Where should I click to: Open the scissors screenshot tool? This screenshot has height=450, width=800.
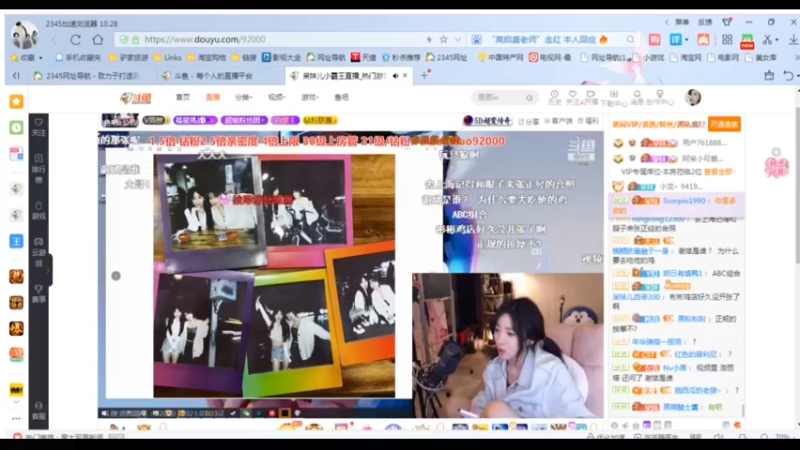767,39
